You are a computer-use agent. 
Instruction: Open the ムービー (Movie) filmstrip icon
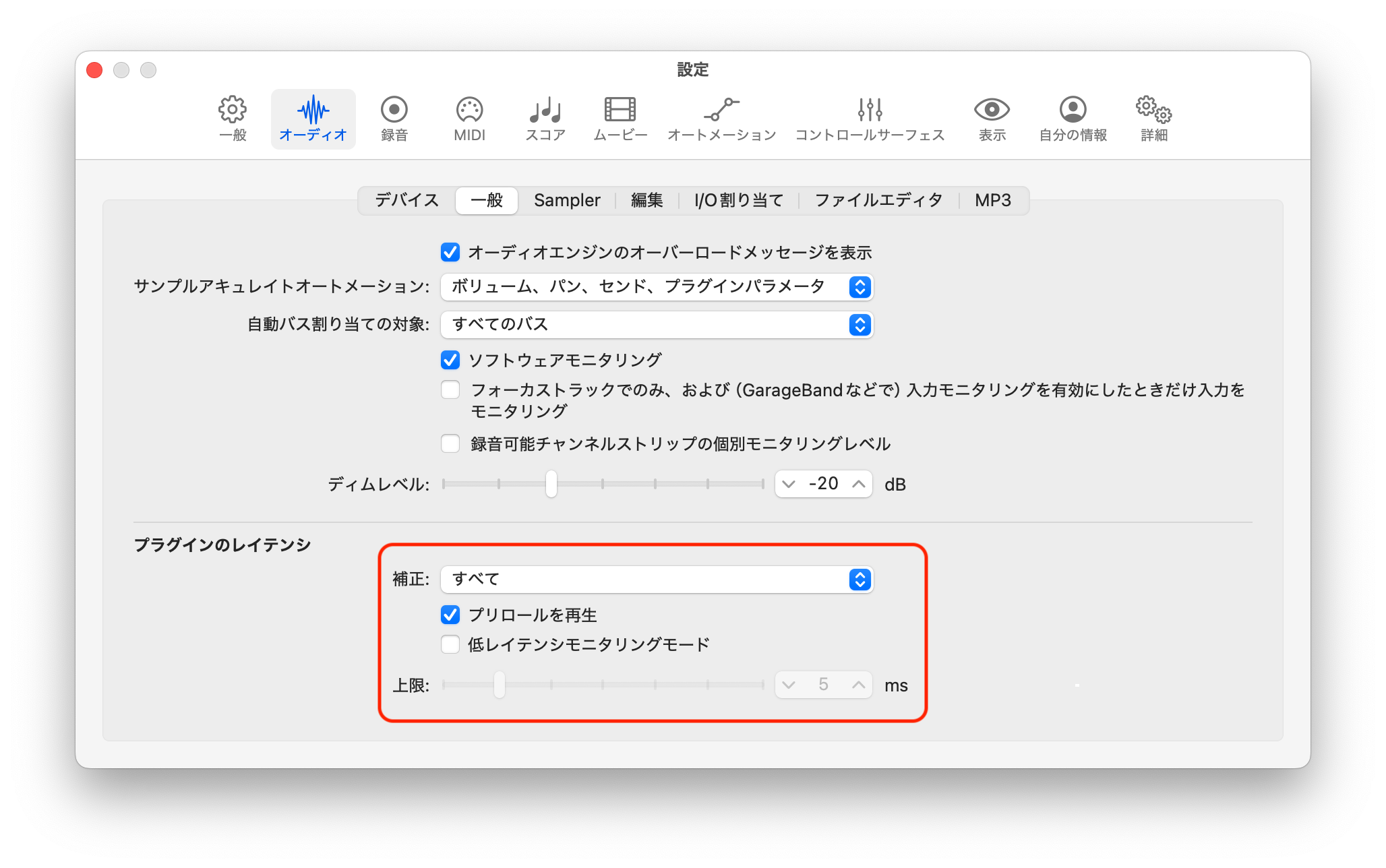tap(620, 118)
